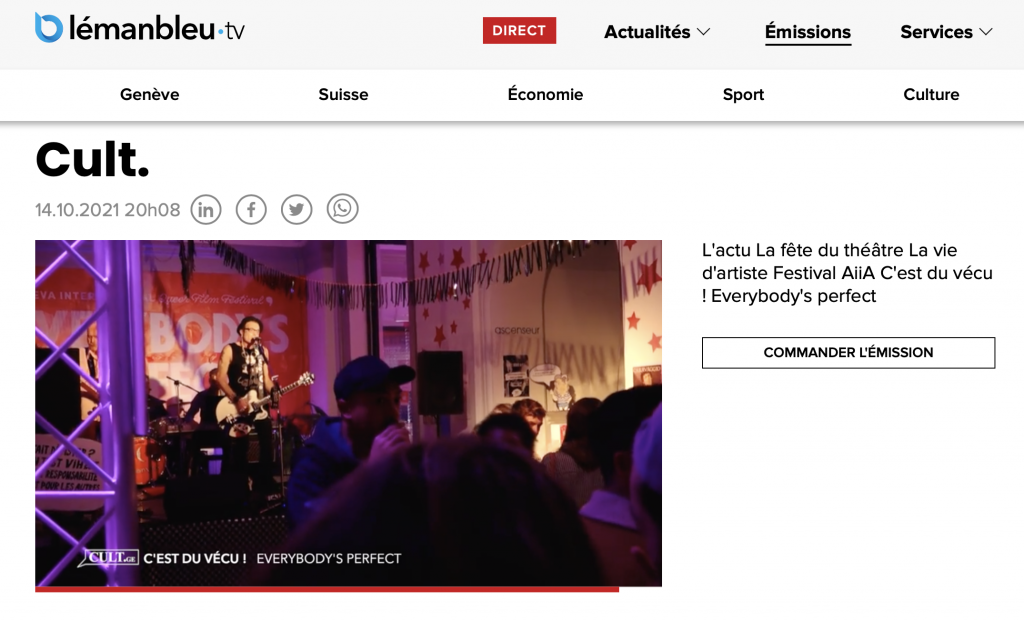The image size is (1024, 621).
Task: Click the blue Léman Bleu logo icon
Action: pos(48,28)
